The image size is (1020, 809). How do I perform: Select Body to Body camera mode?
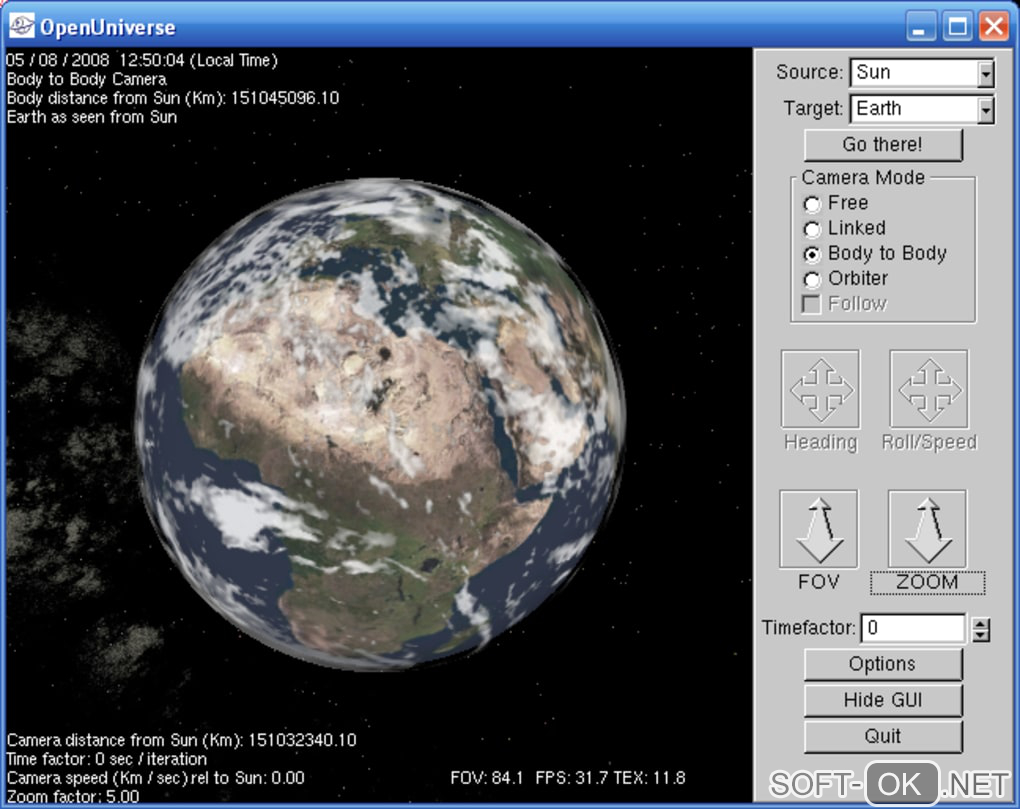[811, 254]
